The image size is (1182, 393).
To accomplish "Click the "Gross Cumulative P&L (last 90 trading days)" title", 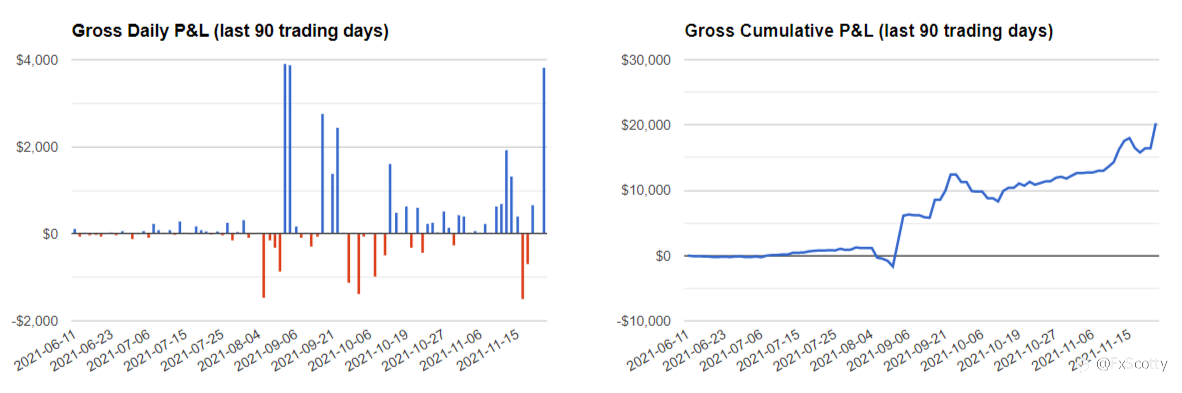I will pos(868,32).
